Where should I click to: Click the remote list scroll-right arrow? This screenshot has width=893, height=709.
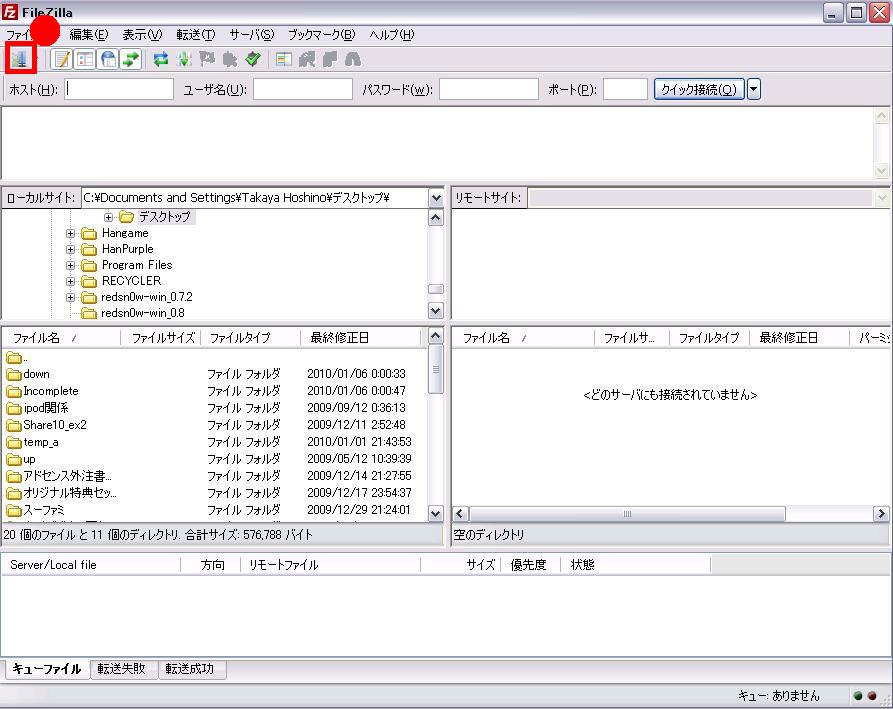(880, 514)
